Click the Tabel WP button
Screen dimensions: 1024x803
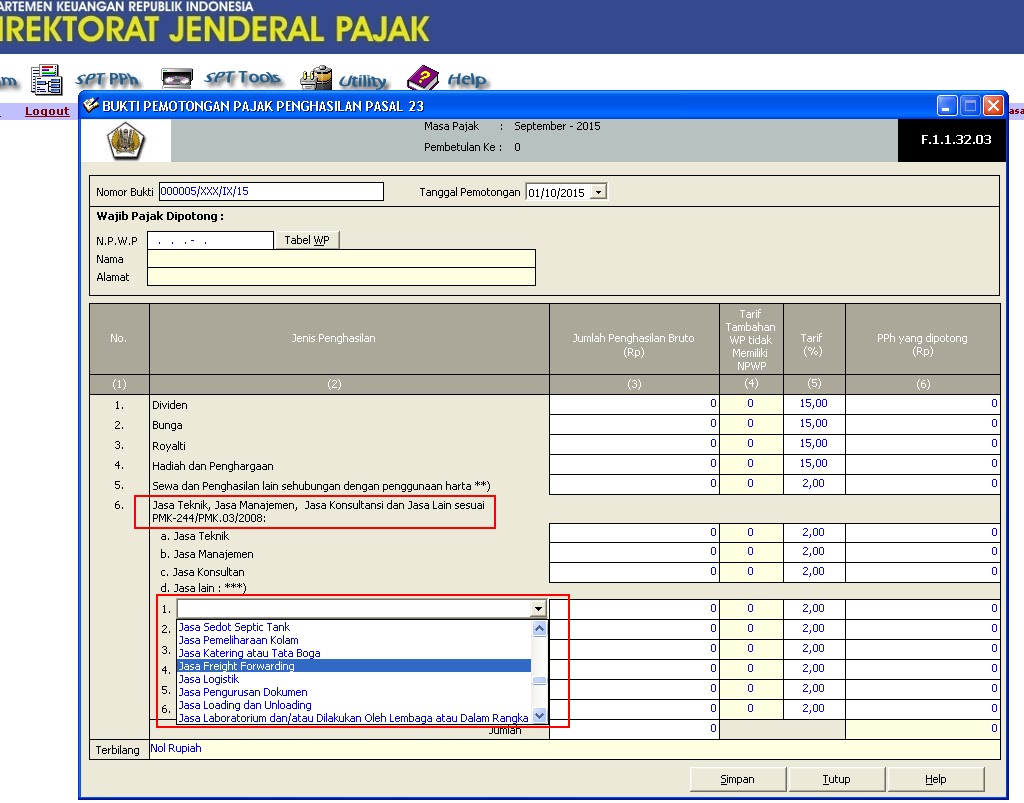[x=307, y=240]
